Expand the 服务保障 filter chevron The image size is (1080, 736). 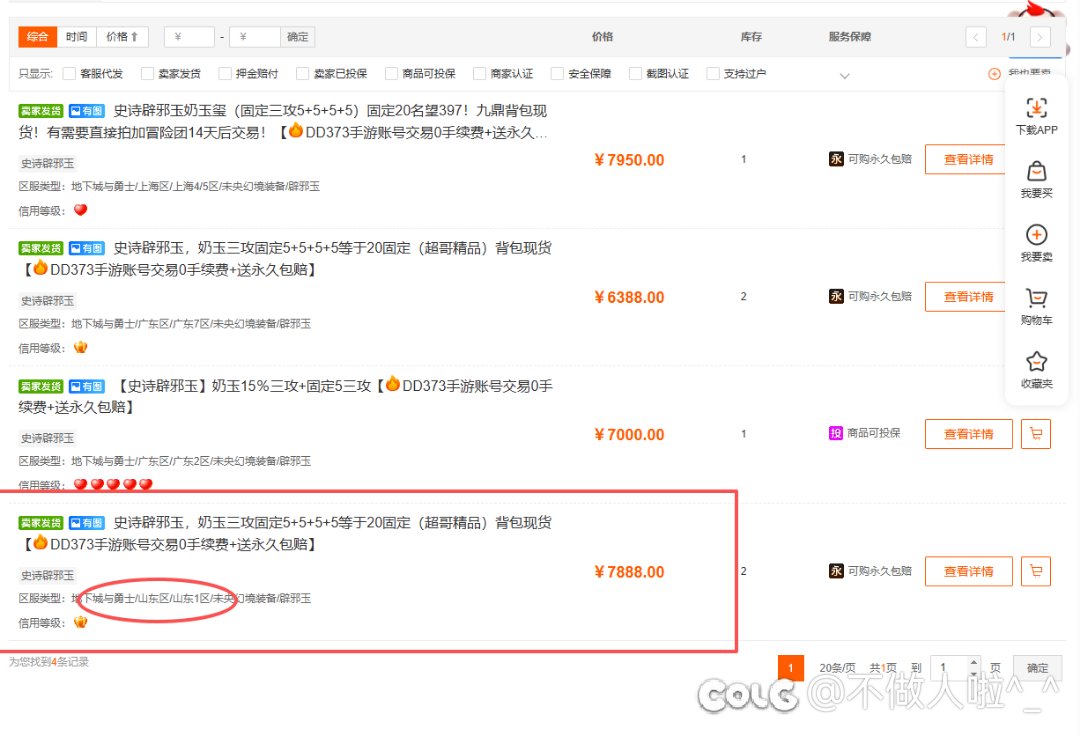pyautogui.click(x=844, y=75)
